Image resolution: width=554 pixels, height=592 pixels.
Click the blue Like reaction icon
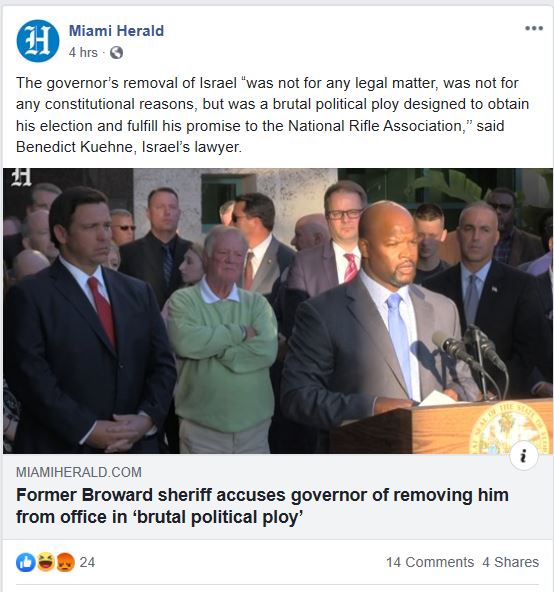[26, 563]
